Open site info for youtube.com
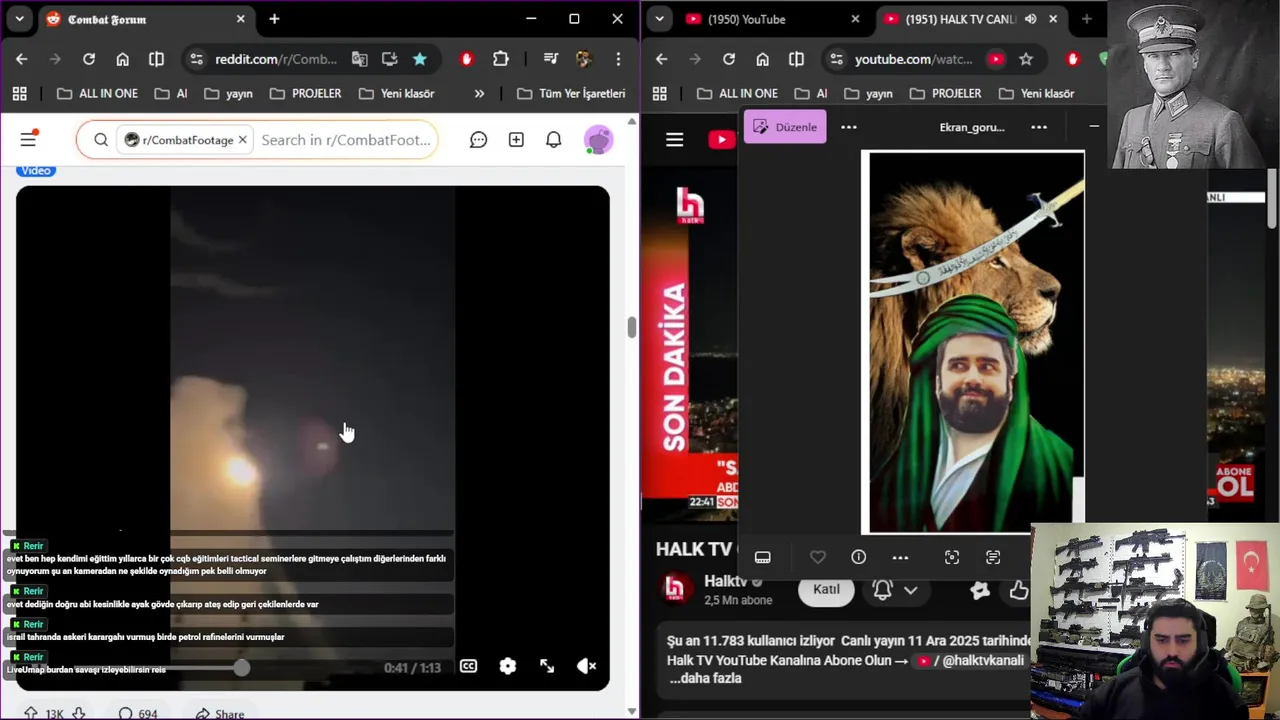This screenshot has height=720, width=1280. click(x=836, y=59)
